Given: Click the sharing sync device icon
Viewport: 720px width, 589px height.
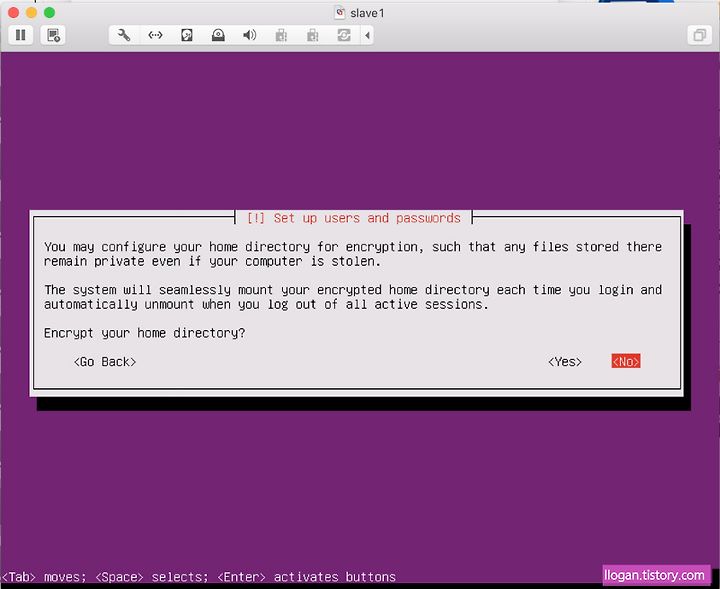Looking at the screenshot, I should (343, 35).
